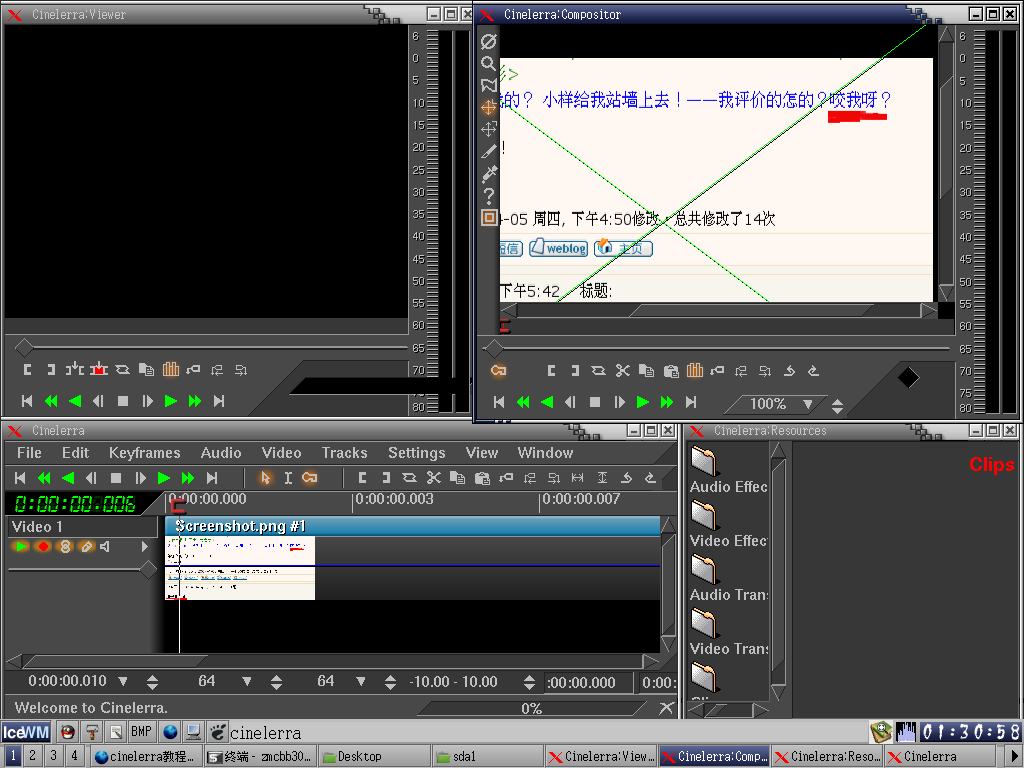This screenshot has width=1024, height=768.
Task: Open the Edit menu
Action: [75, 453]
